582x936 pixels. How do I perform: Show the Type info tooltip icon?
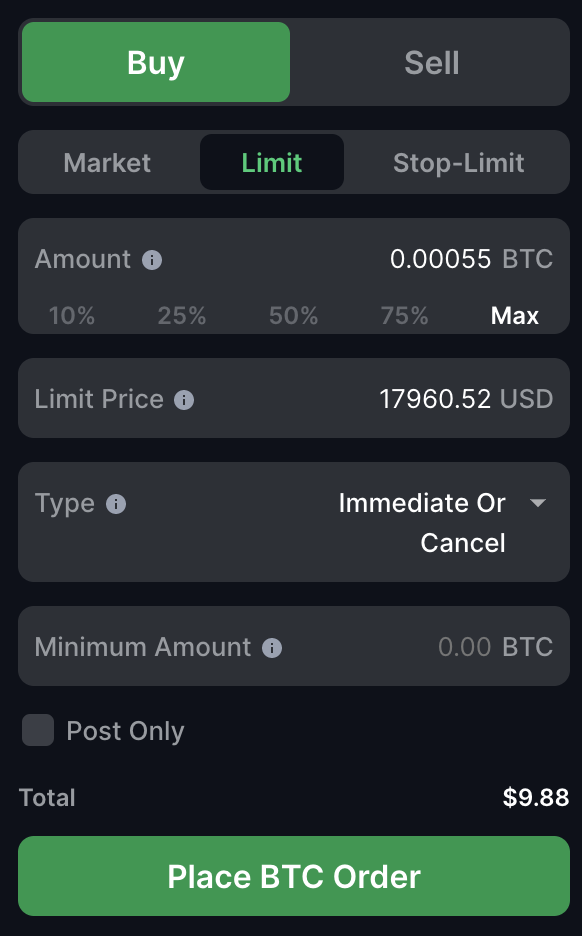[116, 504]
